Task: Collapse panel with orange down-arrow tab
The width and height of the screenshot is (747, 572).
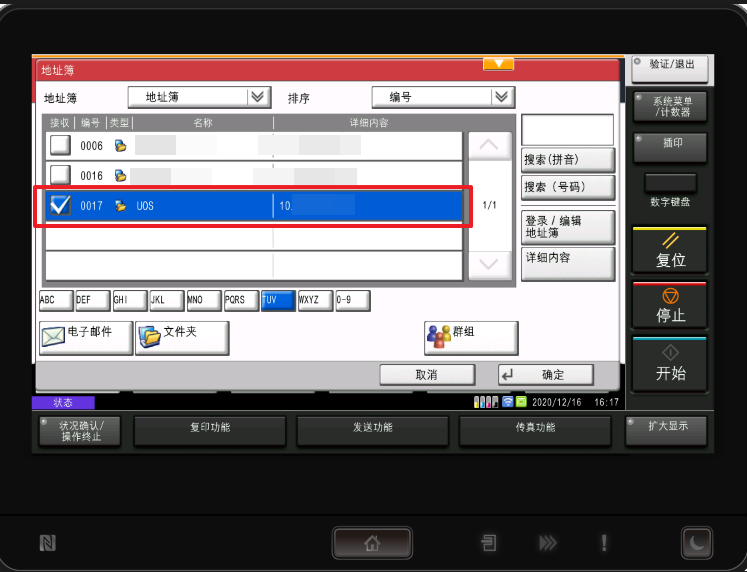Action: (x=498, y=64)
